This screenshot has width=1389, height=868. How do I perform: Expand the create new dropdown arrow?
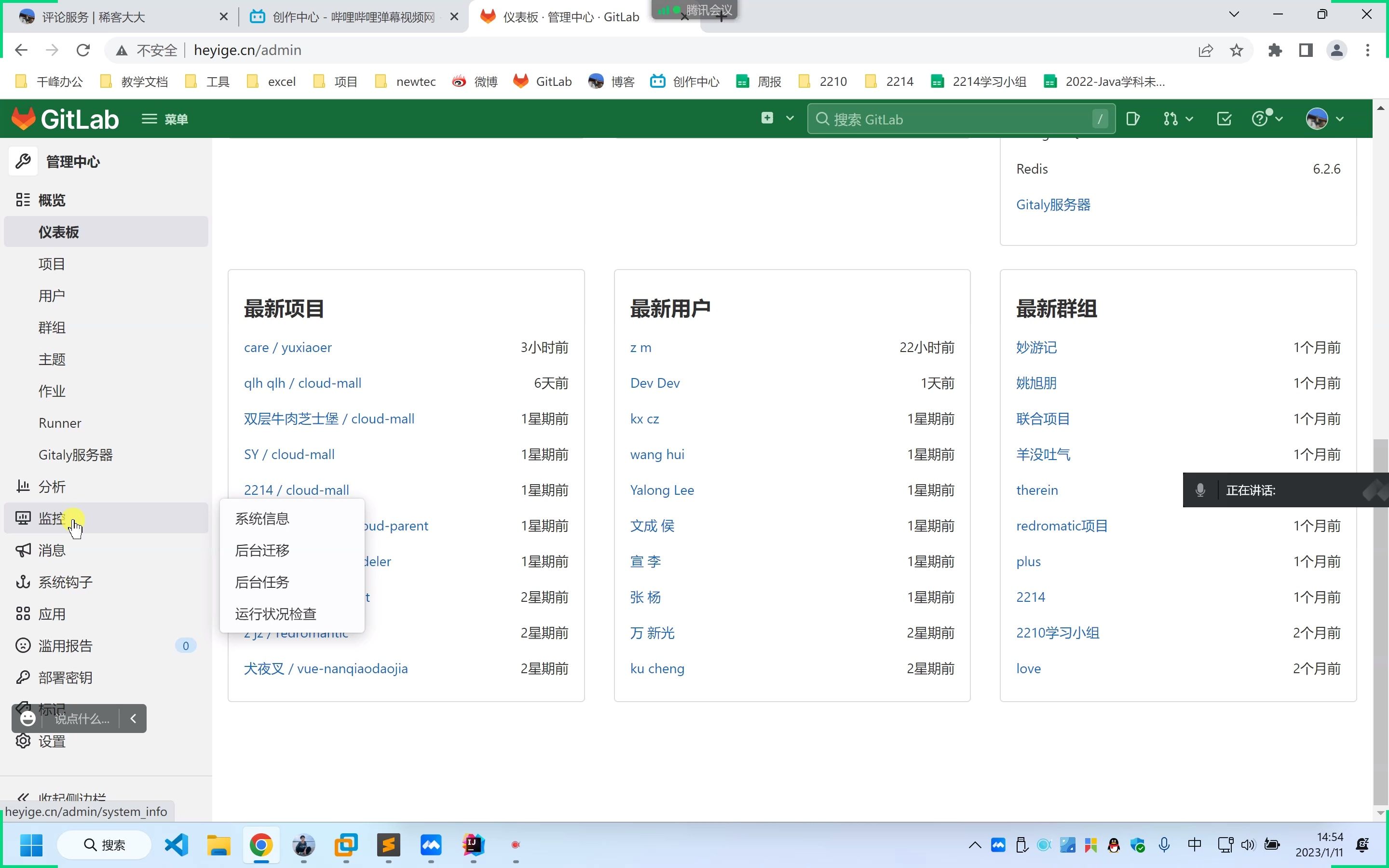coord(790,118)
